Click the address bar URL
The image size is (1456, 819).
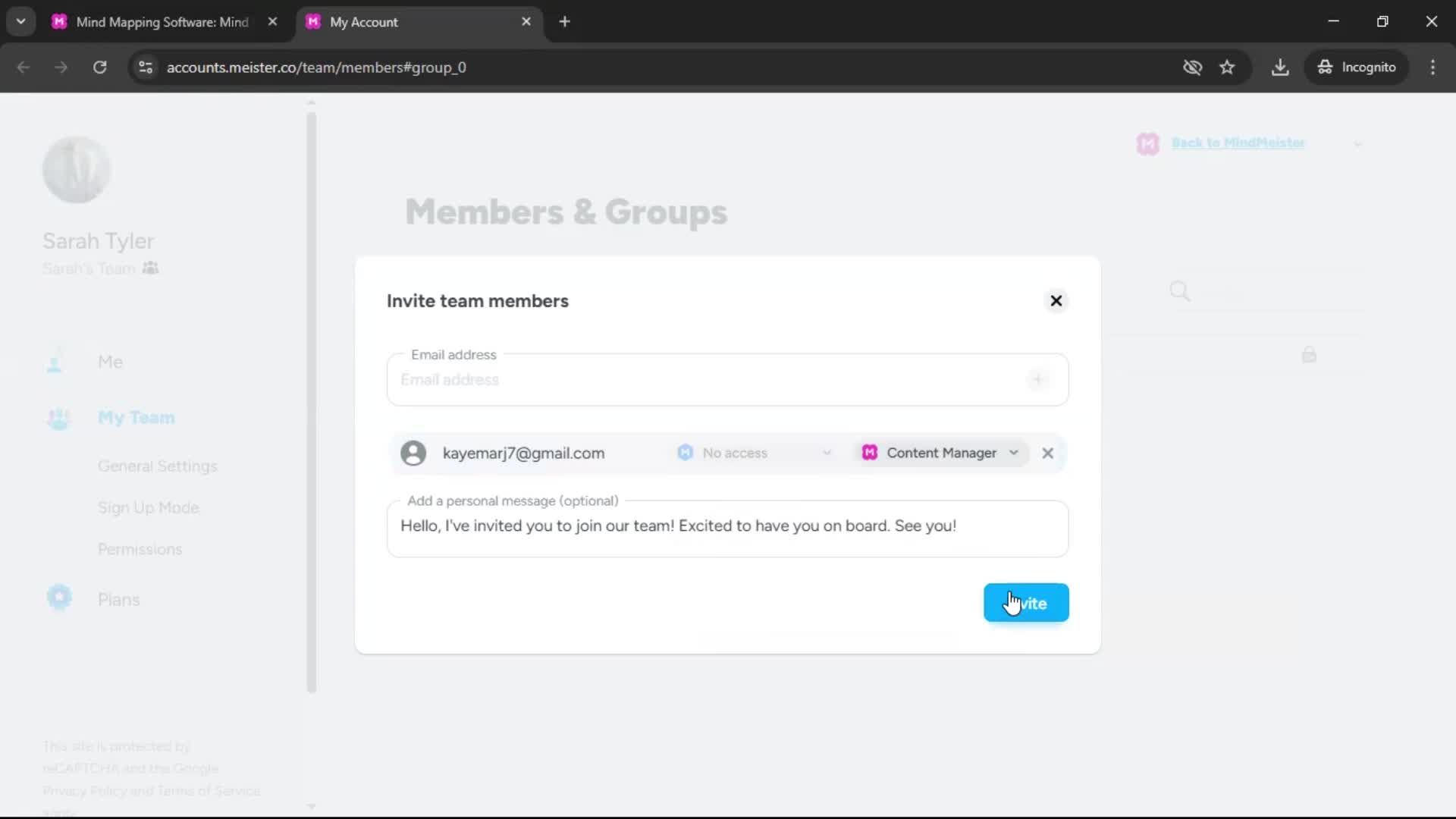click(x=316, y=67)
